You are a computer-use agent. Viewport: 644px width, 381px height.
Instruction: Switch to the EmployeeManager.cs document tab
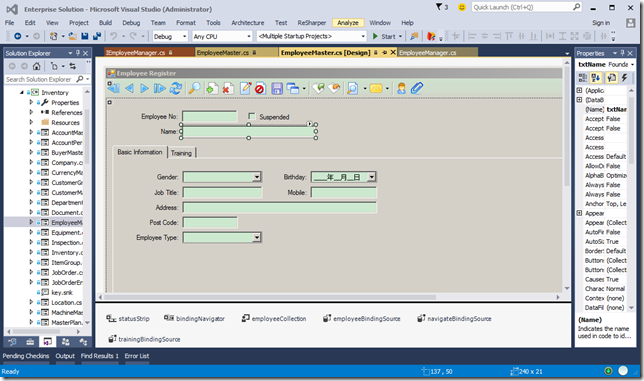[x=427, y=53]
